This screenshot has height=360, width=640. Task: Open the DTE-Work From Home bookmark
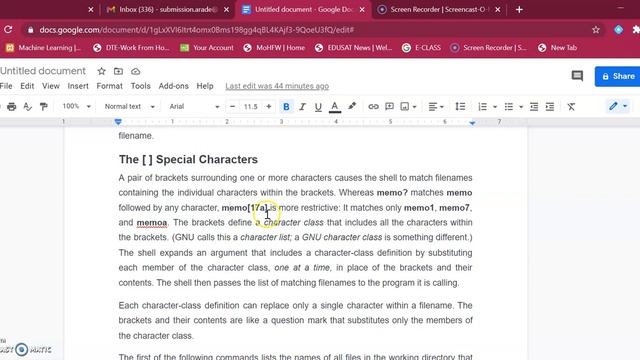[131, 48]
